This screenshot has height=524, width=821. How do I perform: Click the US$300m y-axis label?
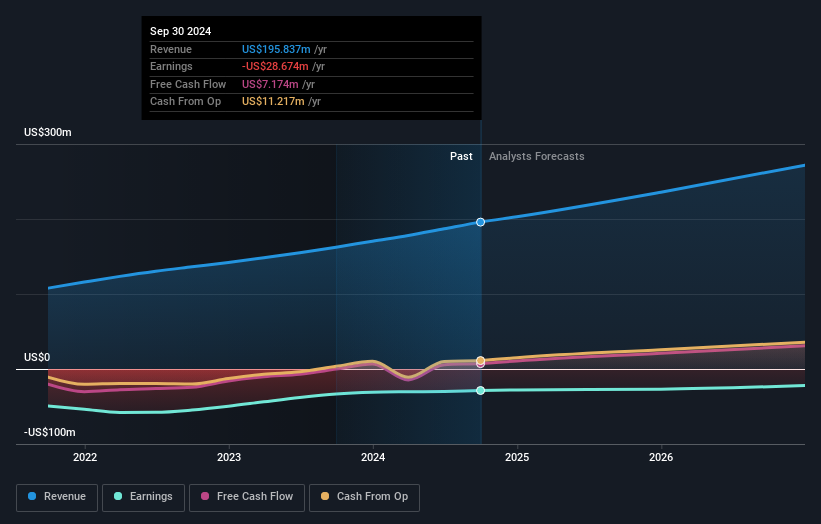pyautogui.click(x=48, y=132)
